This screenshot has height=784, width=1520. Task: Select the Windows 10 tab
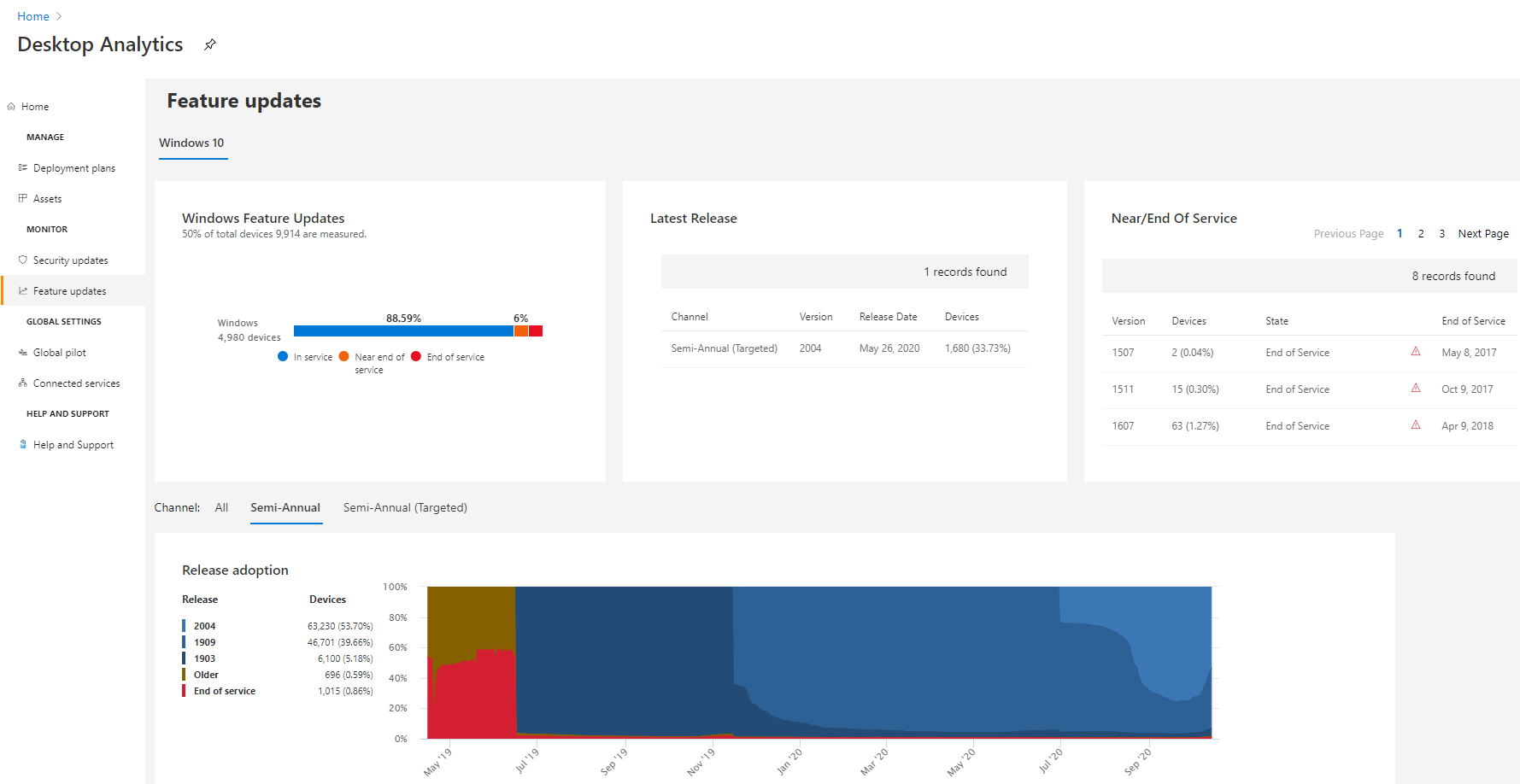191,143
